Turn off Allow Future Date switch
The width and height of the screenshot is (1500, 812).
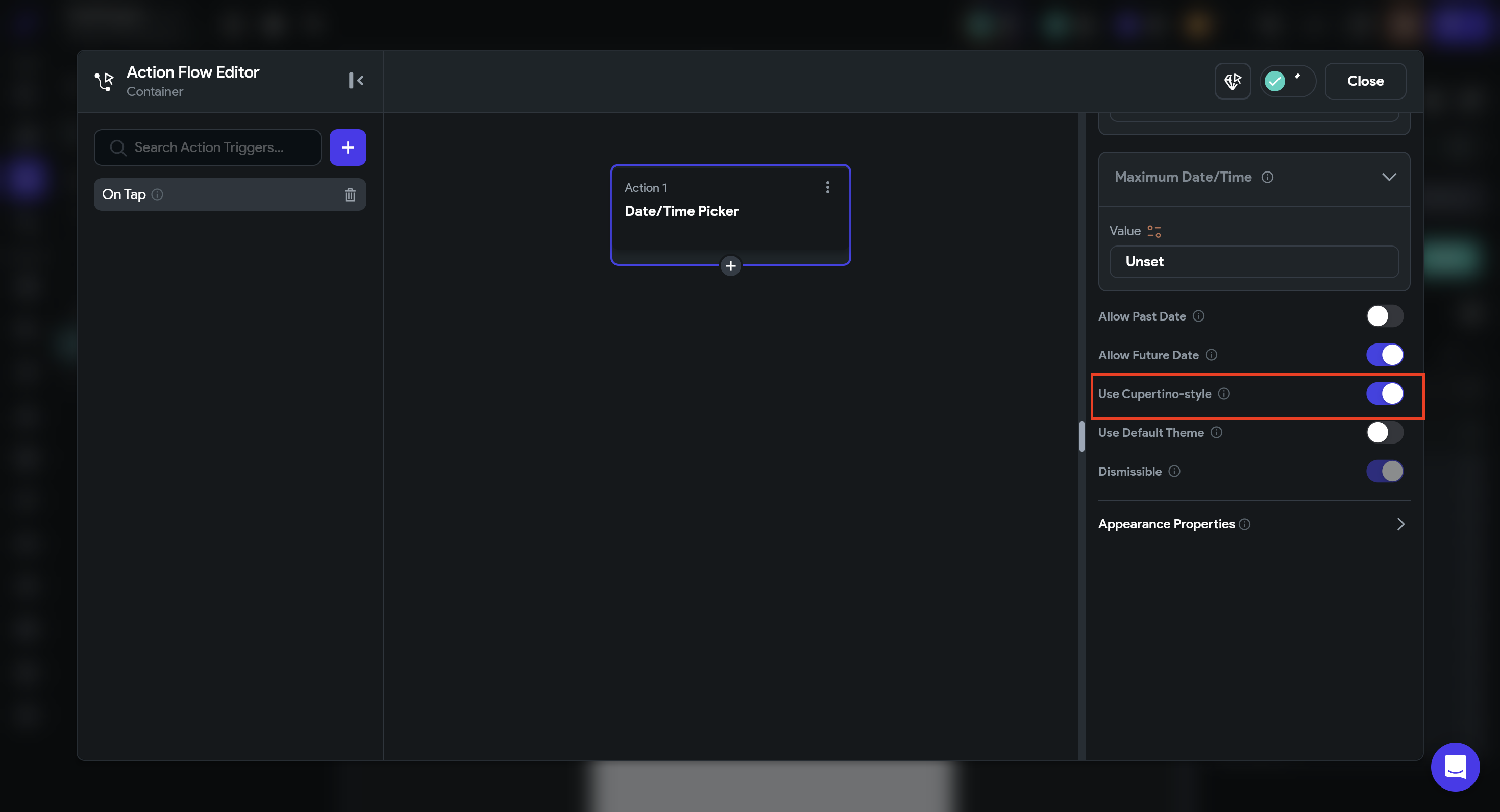click(x=1384, y=355)
